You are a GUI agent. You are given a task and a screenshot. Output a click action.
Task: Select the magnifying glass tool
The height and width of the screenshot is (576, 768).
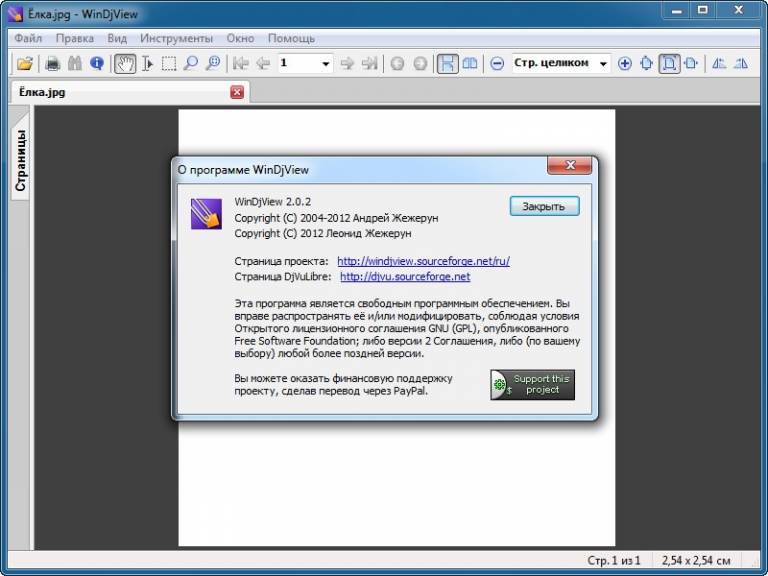[191, 63]
